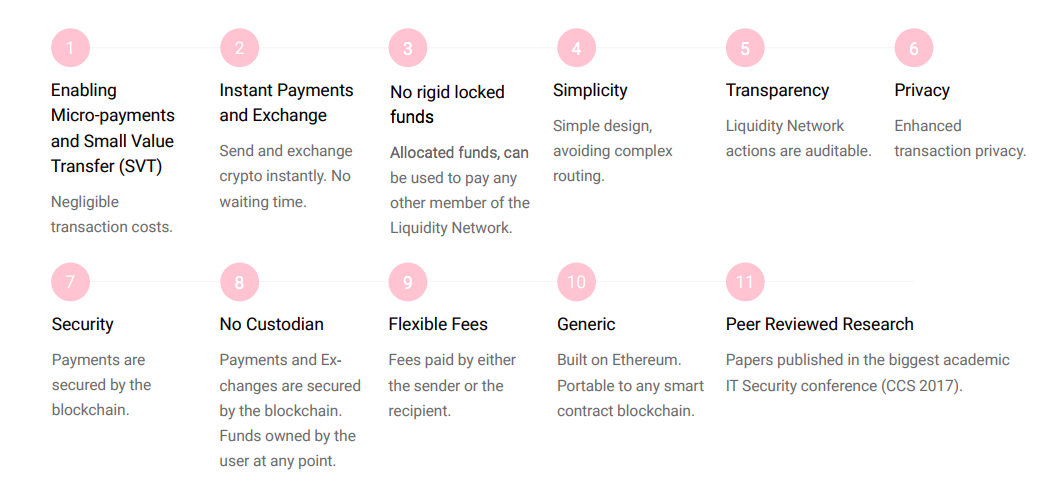Select the No Custodian heading
Image resolution: width=1052 pixels, height=486 pixels.
point(272,324)
